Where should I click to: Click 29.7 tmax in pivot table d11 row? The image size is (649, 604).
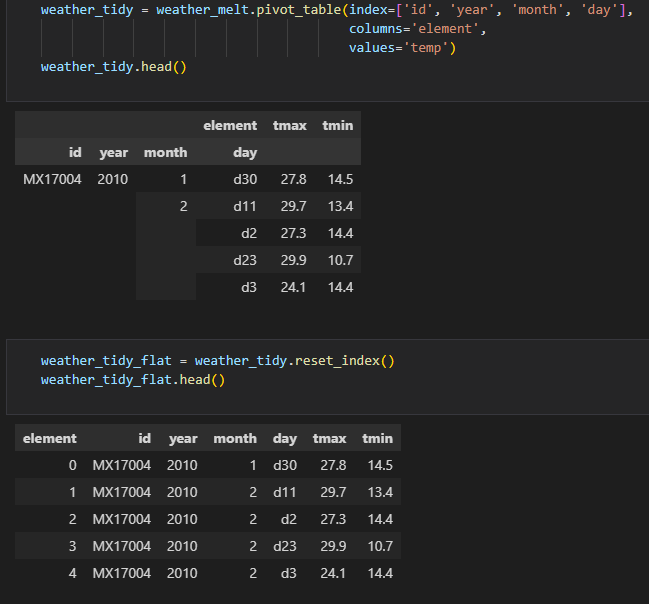[293, 206]
